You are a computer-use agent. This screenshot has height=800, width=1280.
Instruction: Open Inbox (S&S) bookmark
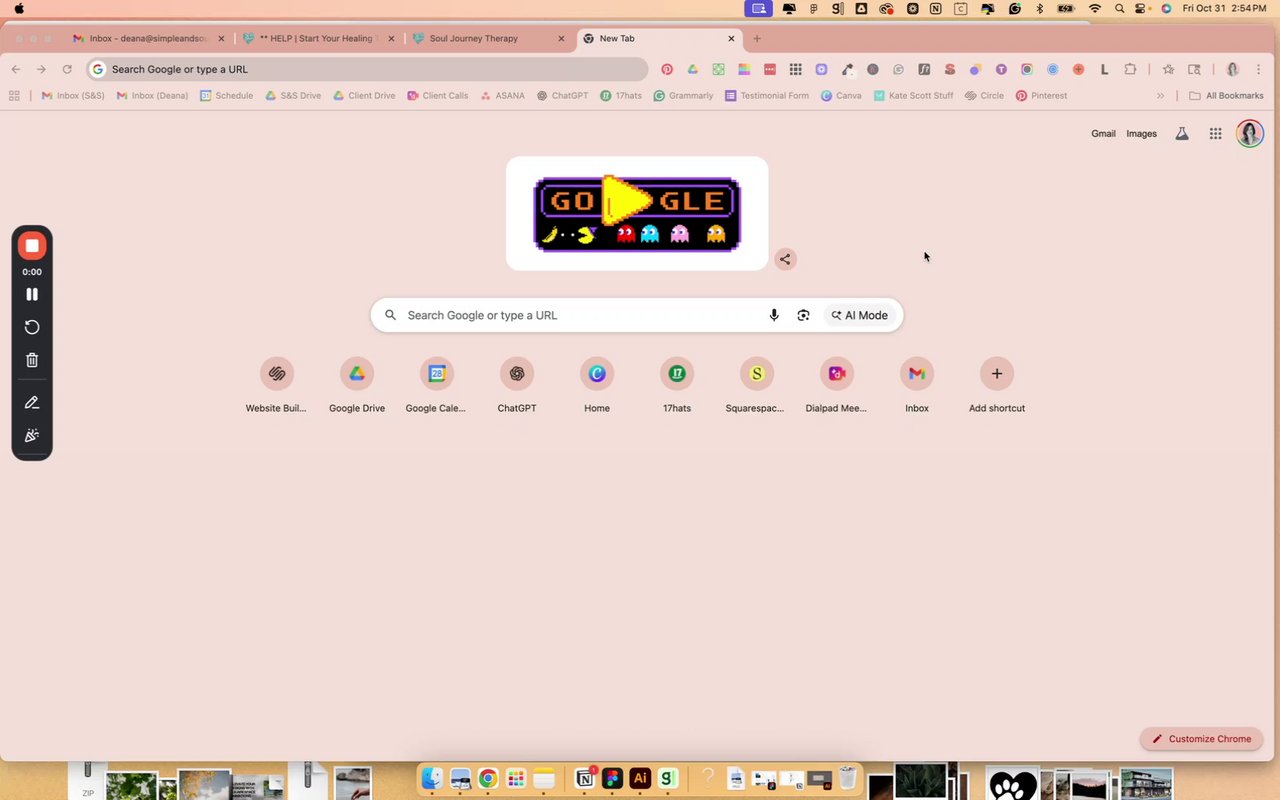[x=73, y=96]
